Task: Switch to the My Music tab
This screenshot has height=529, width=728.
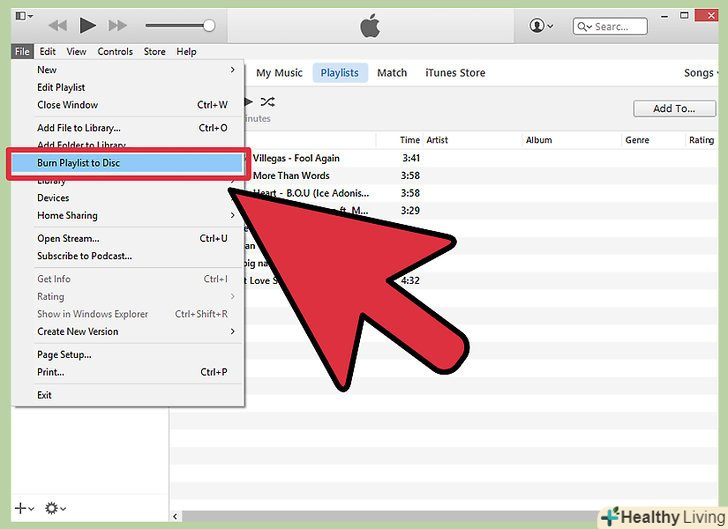Action: [x=279, y=73]
